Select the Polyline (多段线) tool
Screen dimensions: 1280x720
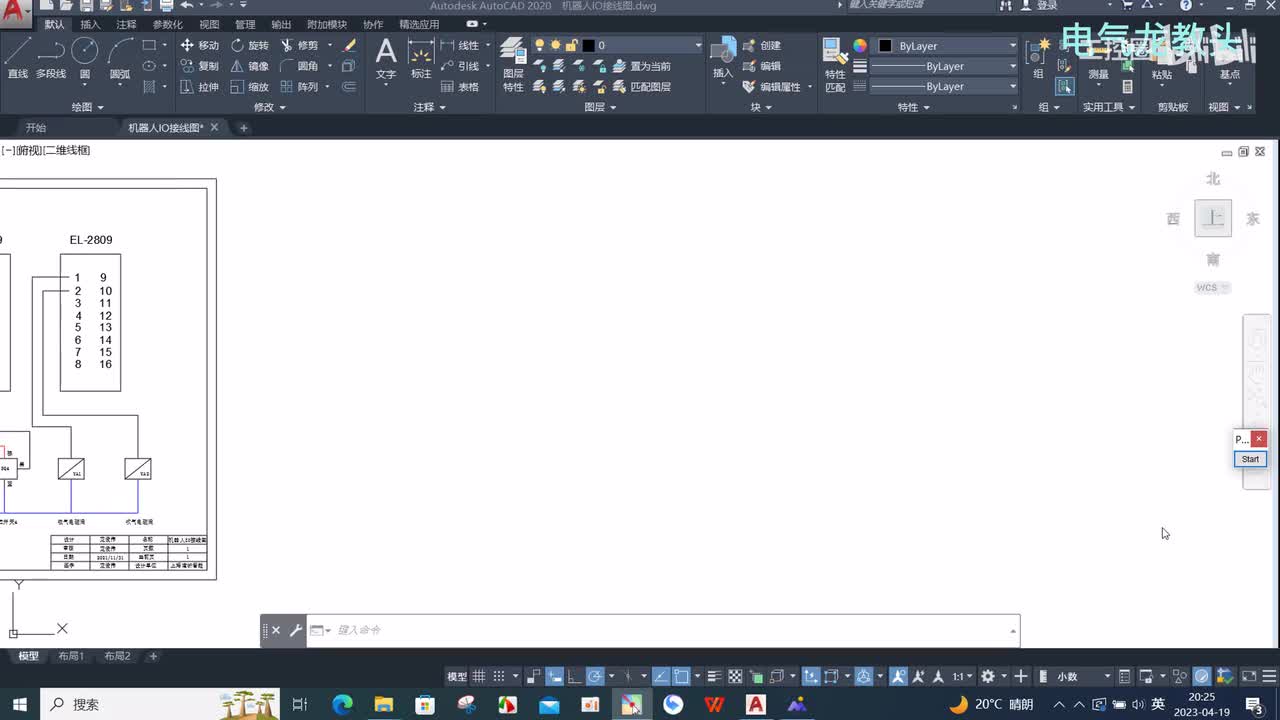pos(51,59)
